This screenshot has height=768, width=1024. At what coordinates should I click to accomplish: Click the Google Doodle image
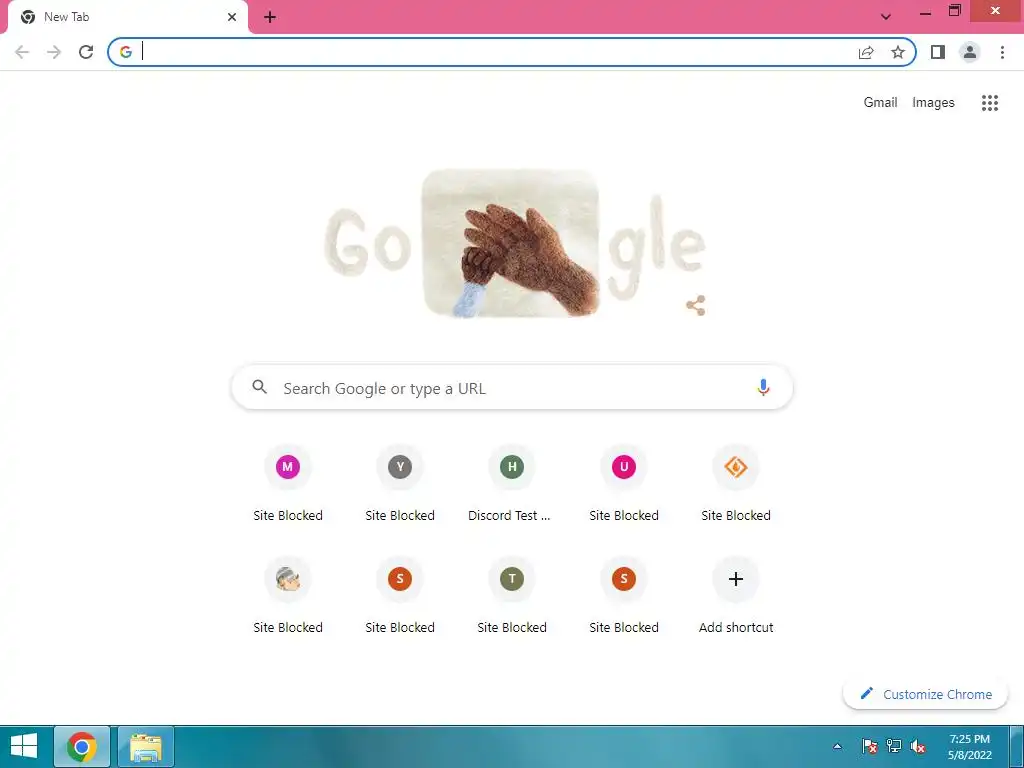pos(514,244)
